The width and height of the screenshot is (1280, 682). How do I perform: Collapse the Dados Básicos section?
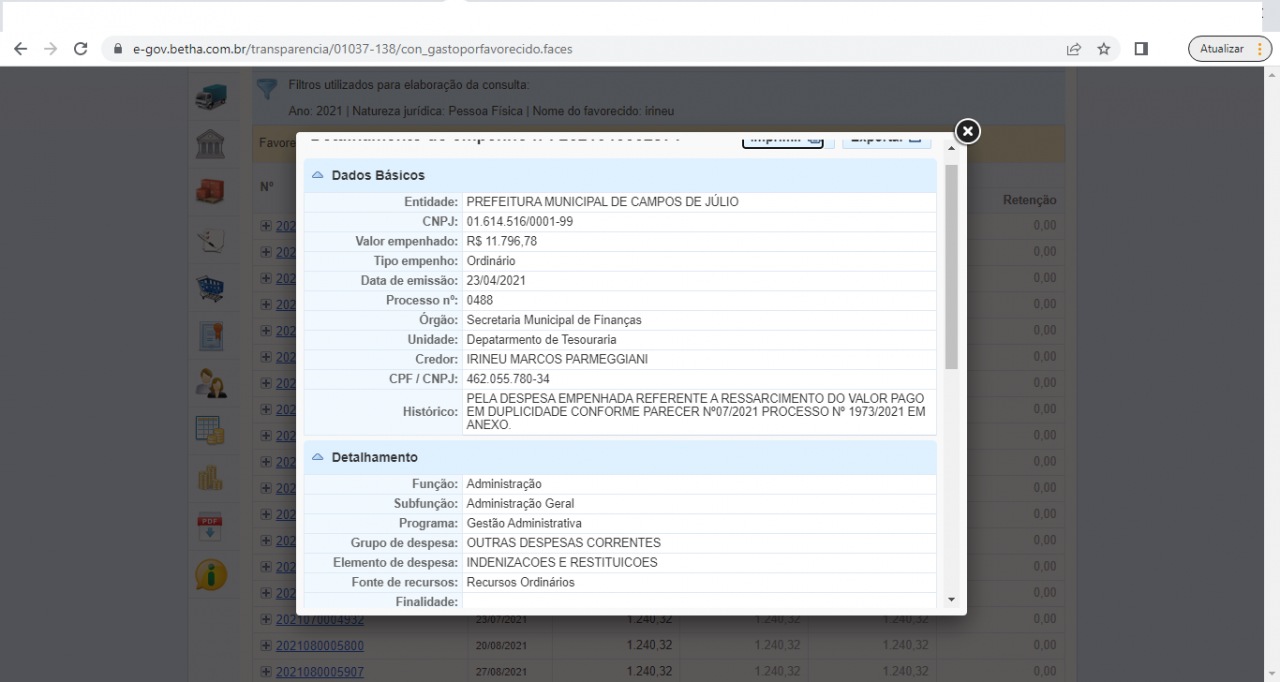coord(318,175)
